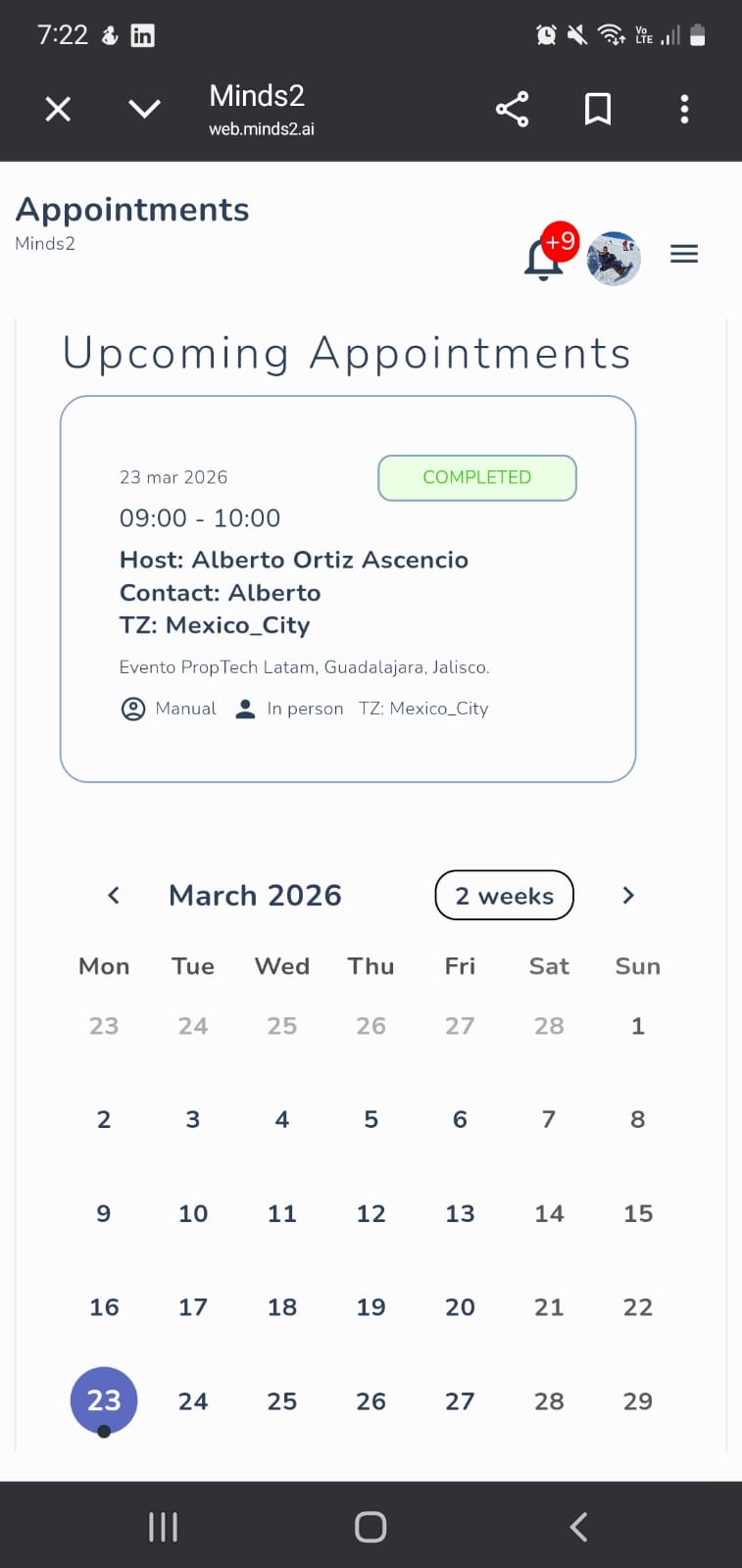Close the browser tab with X icon
This screenshot has width=742, height=1568.
pos(58,109)
